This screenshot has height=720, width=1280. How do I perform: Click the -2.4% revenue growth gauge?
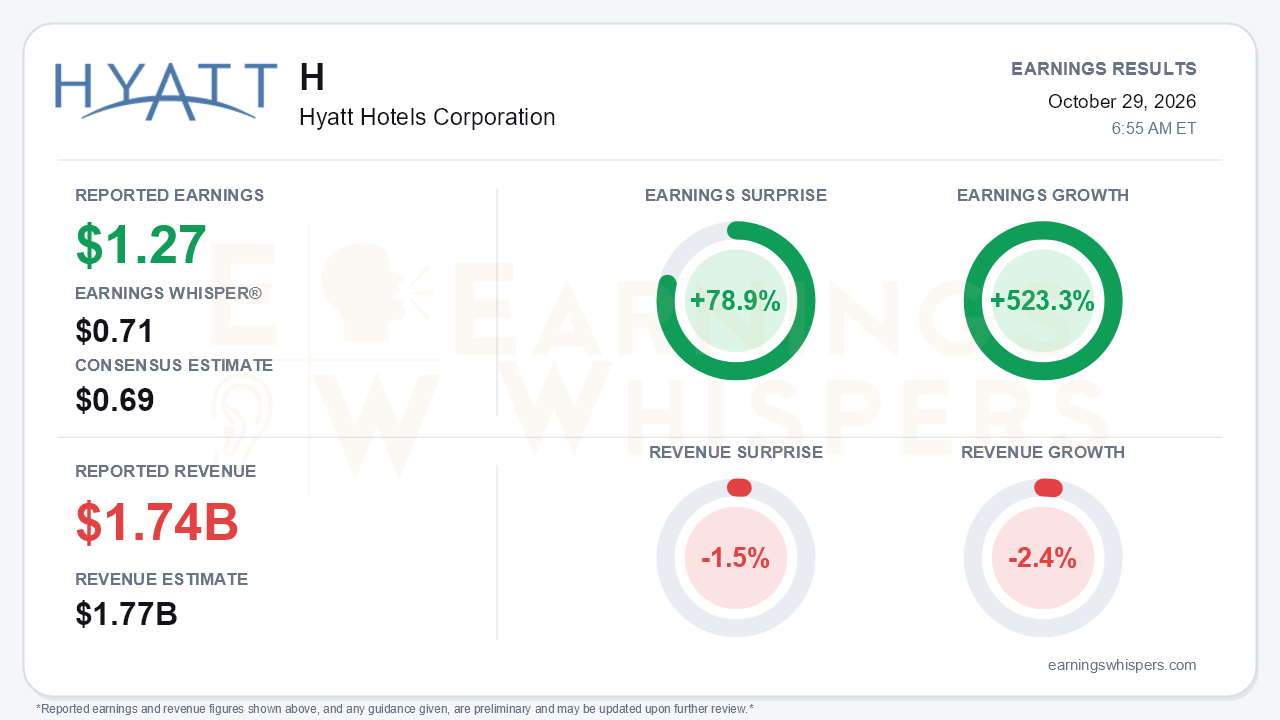tap(1043, 558)
